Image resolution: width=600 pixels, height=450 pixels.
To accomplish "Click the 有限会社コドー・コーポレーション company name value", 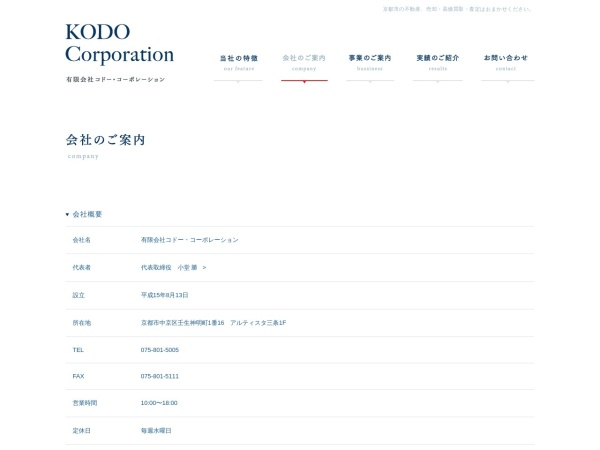I will point(189,240).
